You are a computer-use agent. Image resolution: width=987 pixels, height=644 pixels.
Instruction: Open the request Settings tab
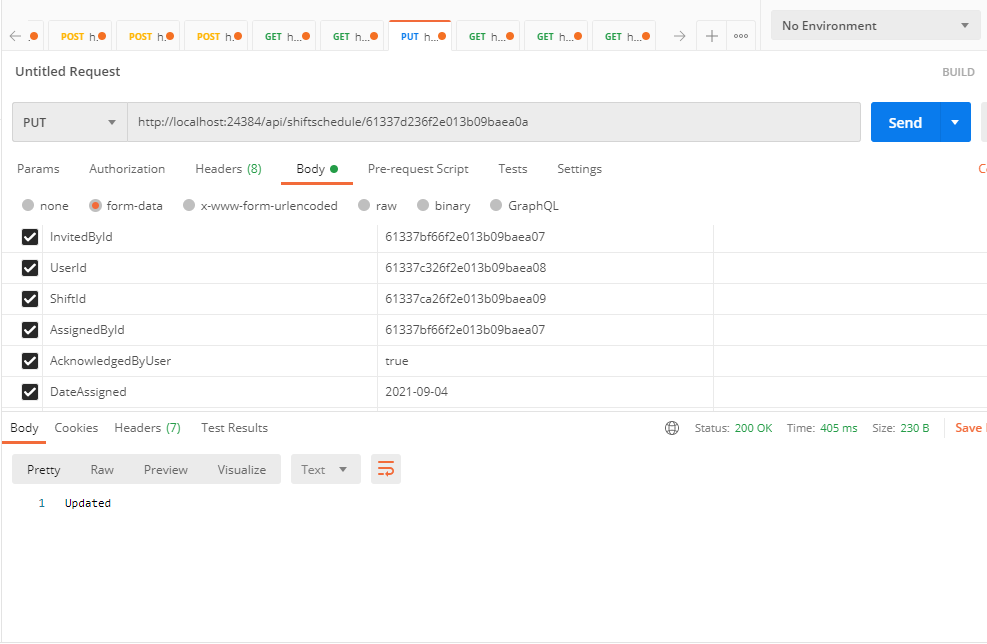click(579, 169)
